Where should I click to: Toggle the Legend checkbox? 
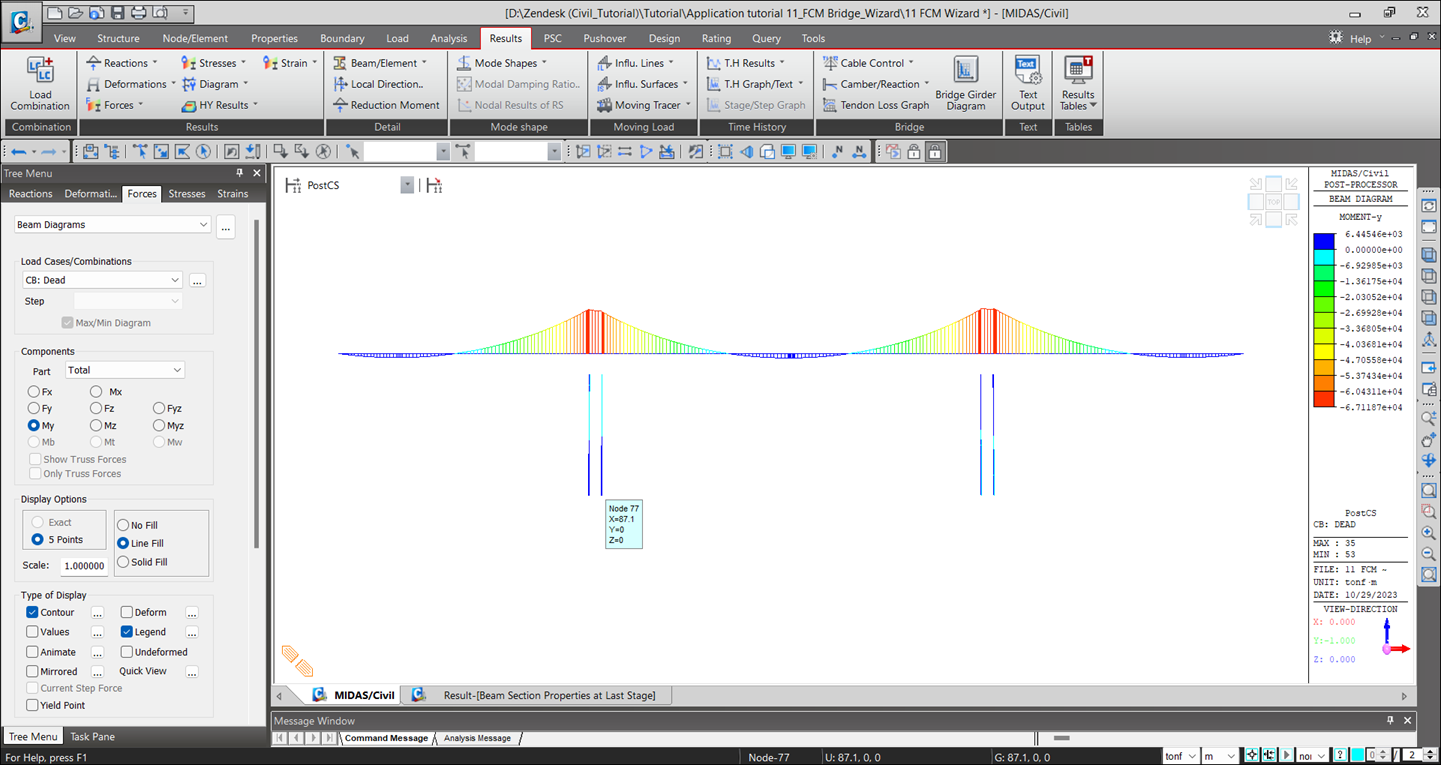click(127, 632)
